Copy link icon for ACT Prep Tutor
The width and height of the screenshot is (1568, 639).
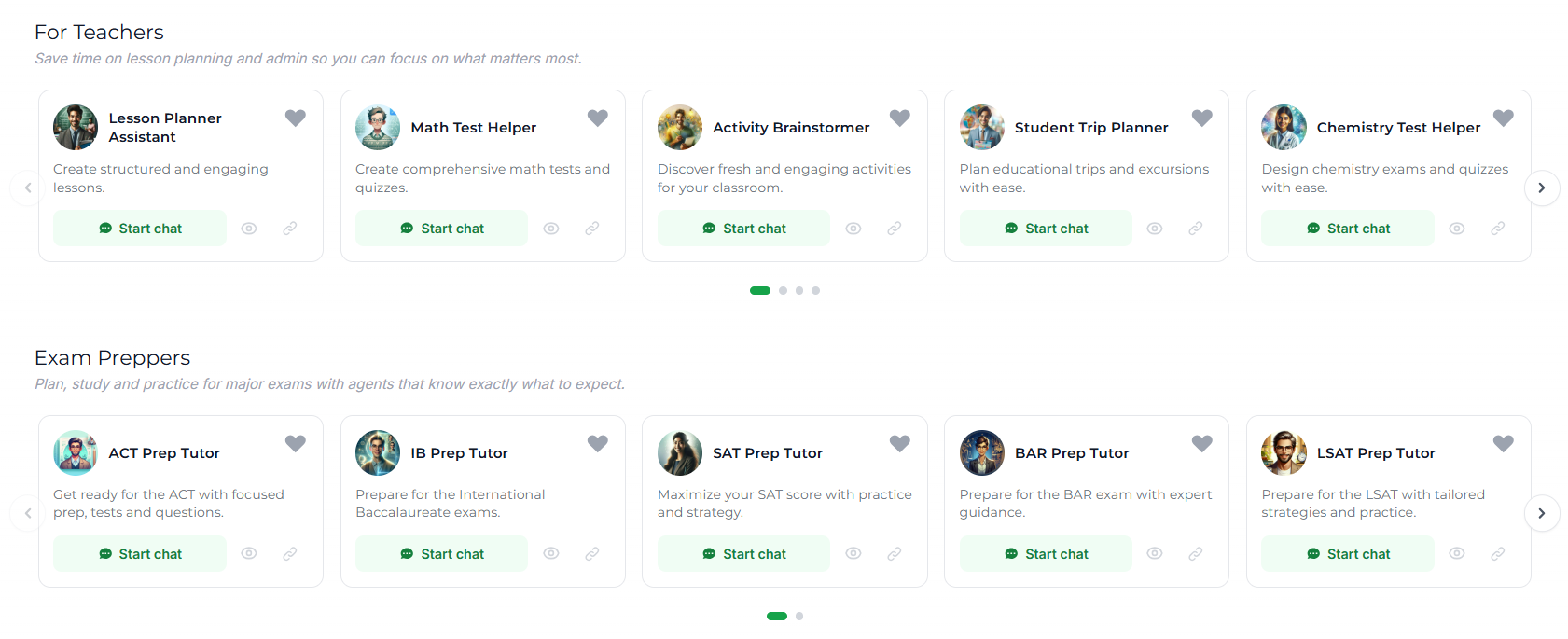[290, 554]
